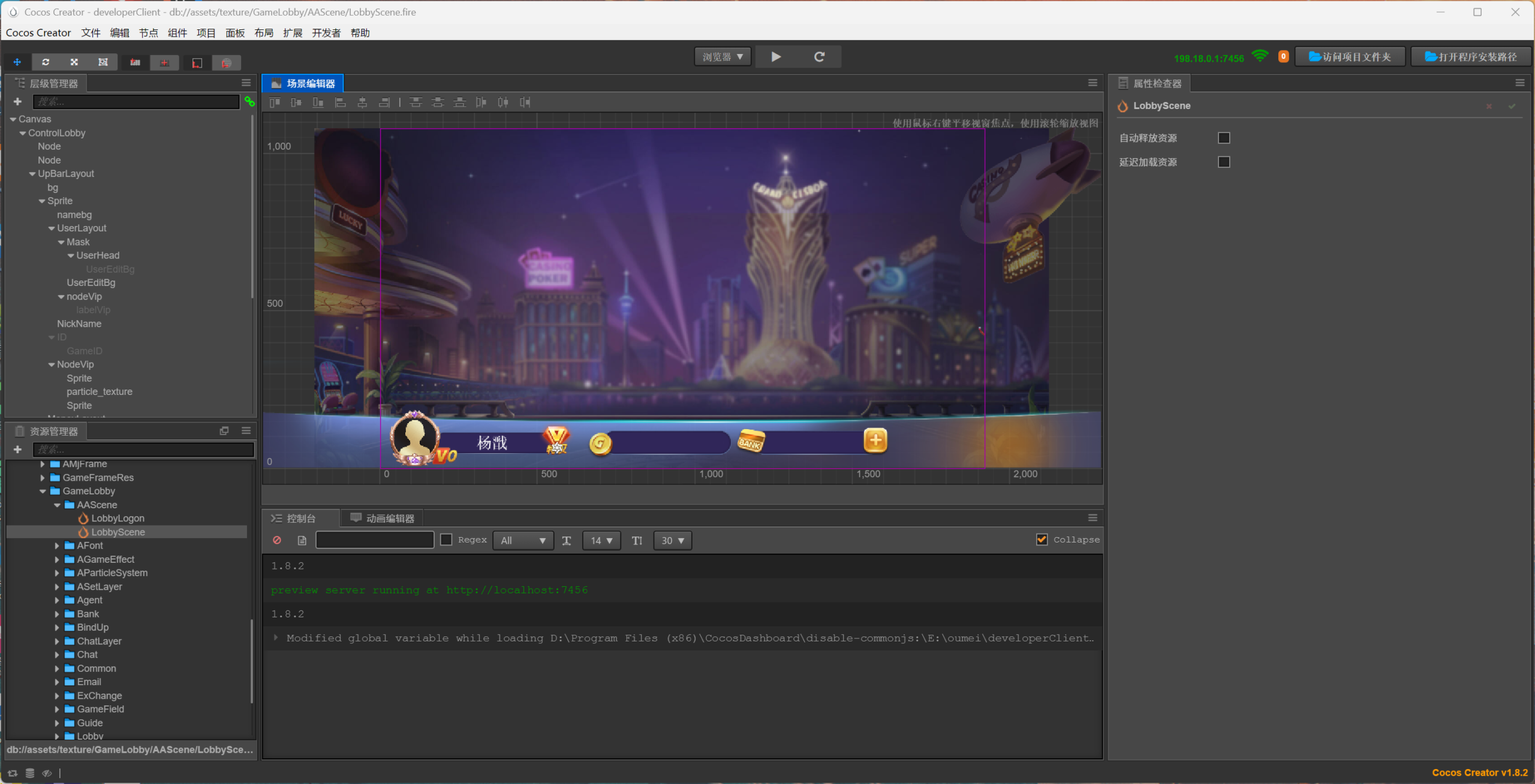Open the 浏览器 preview platform dropdown

723,57
